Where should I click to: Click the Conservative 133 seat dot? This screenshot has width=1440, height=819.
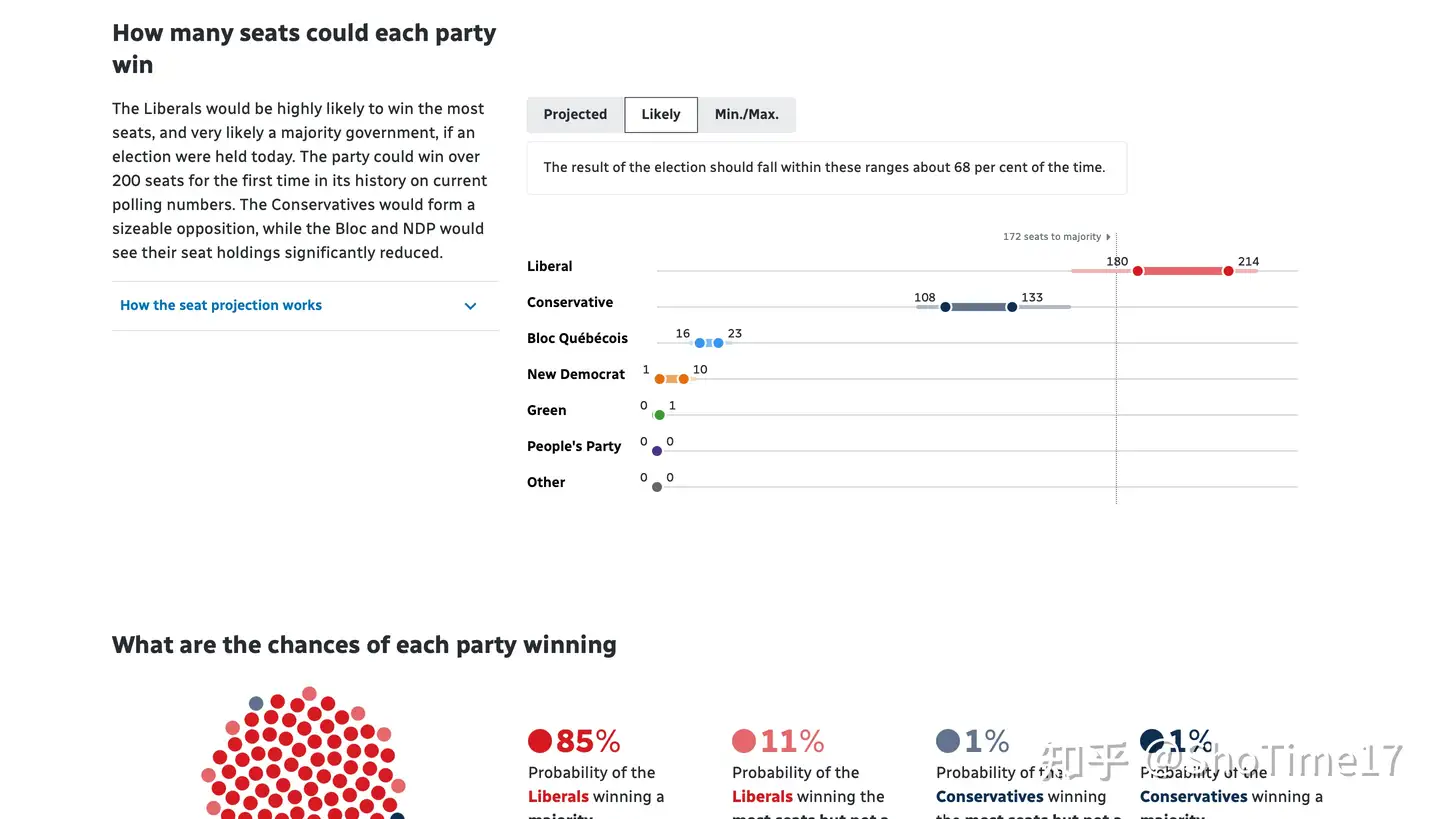[x=1012, y=307]
